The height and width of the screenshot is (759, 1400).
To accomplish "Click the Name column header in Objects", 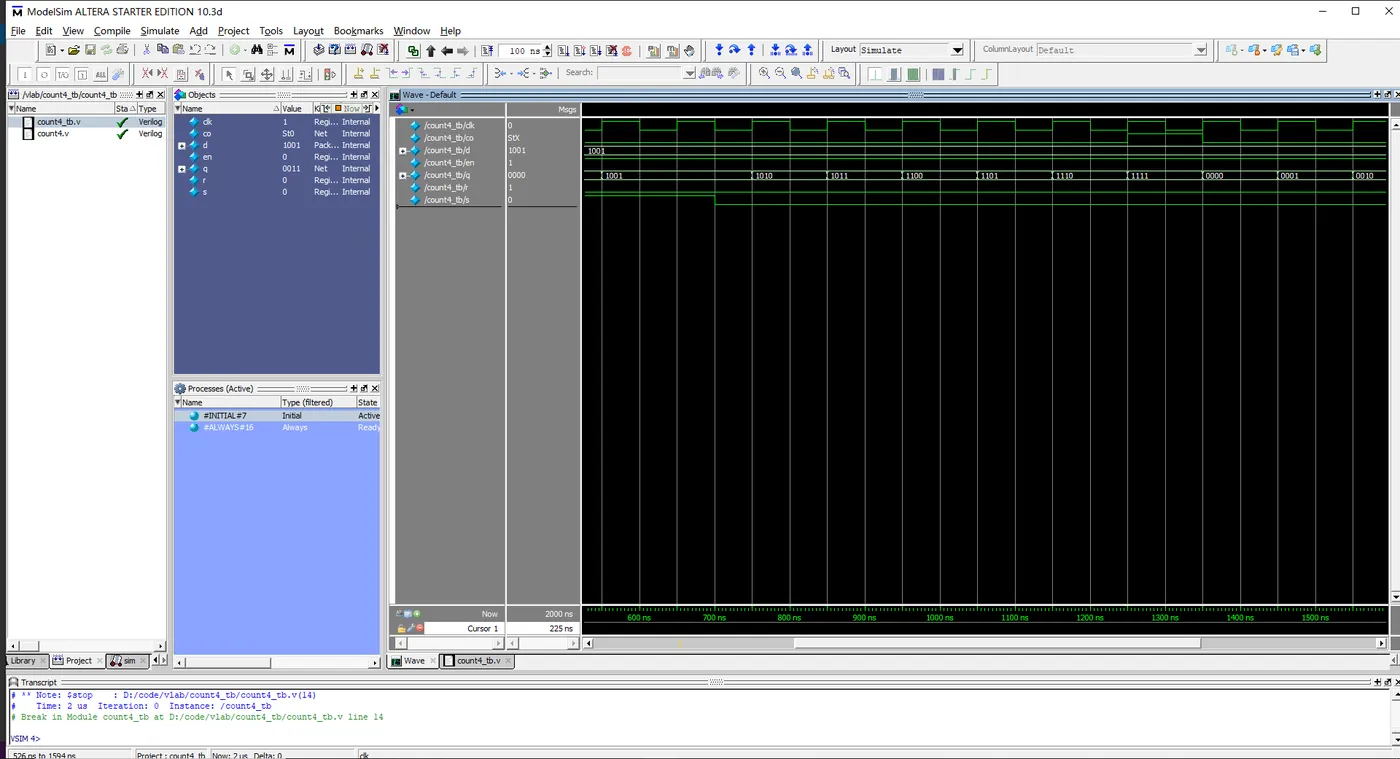I will pos(227,108).
